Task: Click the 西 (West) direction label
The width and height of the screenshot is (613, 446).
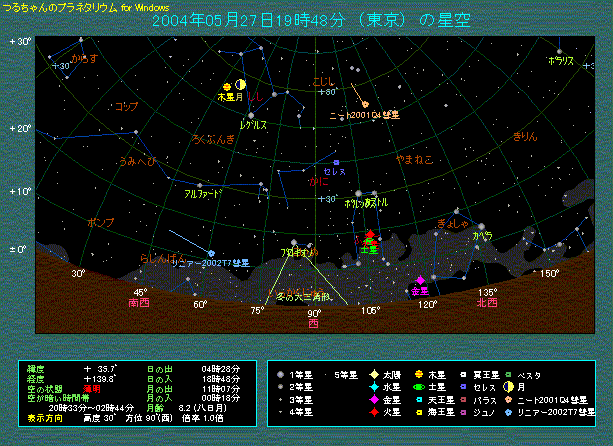Action: pos(313,324)
